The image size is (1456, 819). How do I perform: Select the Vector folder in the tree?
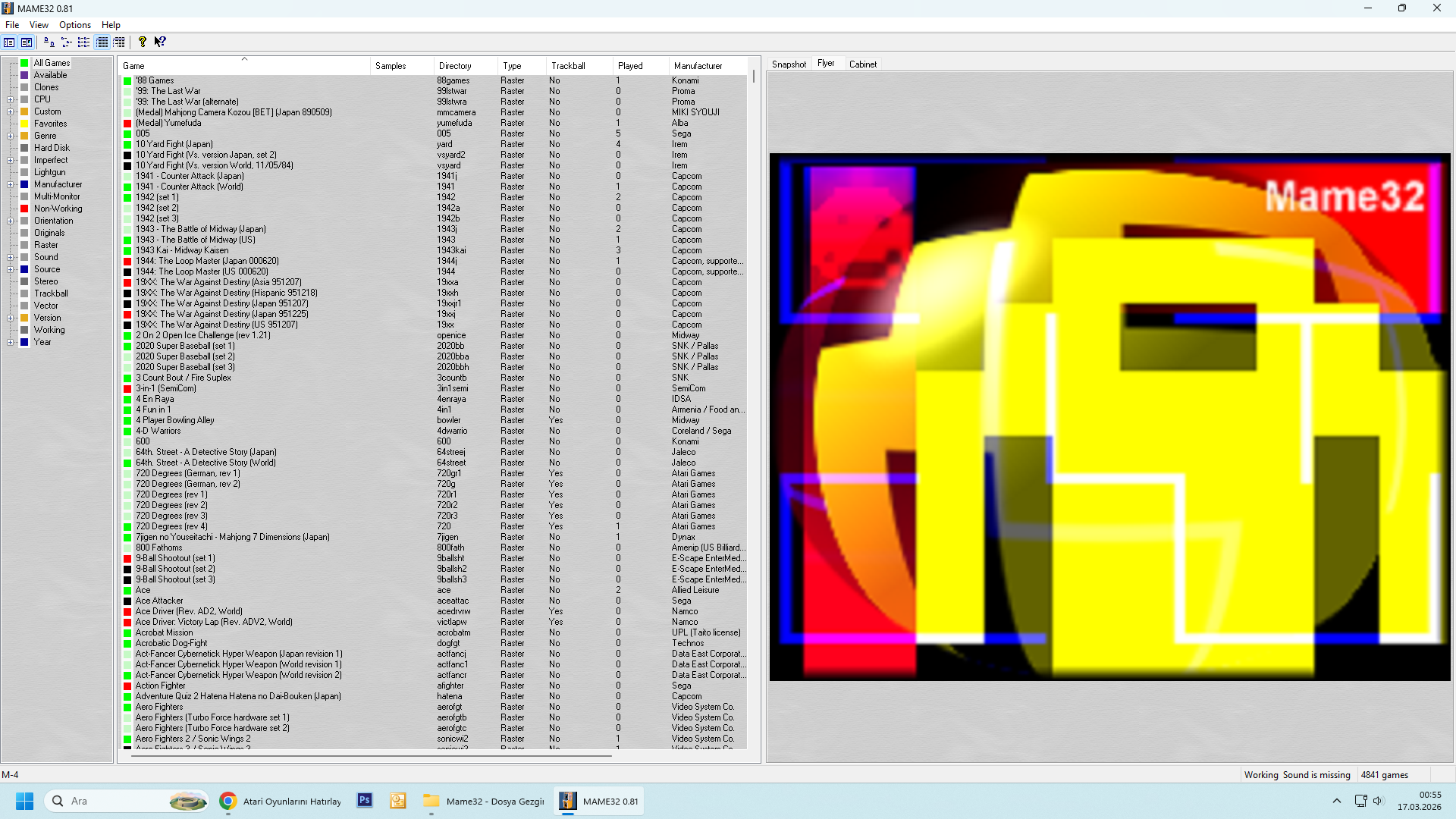point(45,306)
